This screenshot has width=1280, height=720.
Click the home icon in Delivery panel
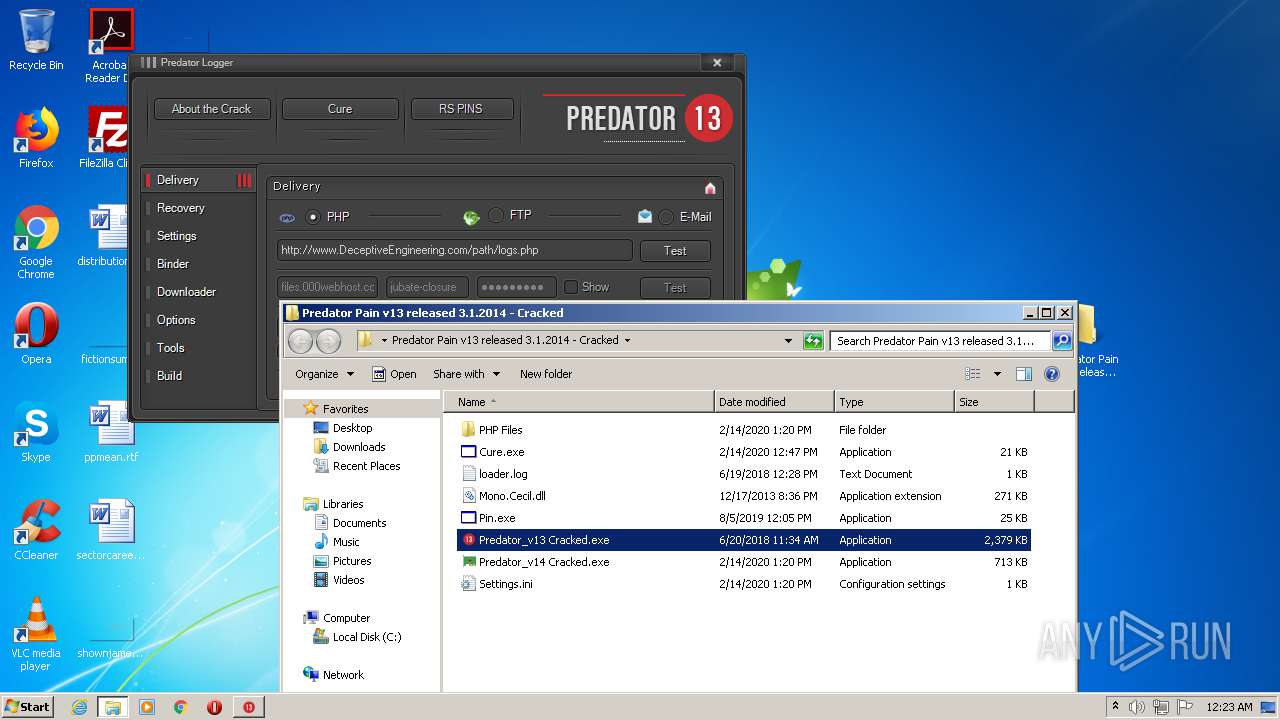point(710,188)
